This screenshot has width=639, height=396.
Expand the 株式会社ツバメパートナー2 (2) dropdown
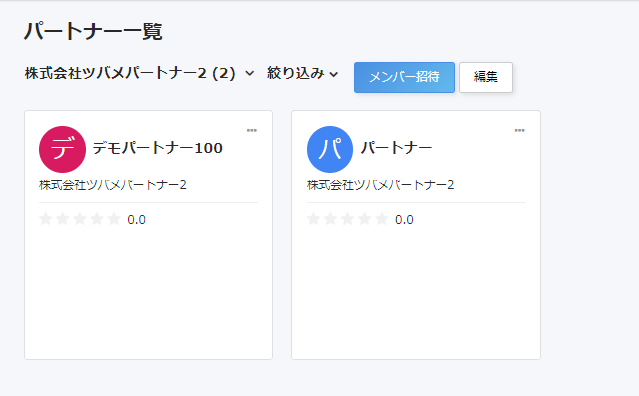pos(139,73)
